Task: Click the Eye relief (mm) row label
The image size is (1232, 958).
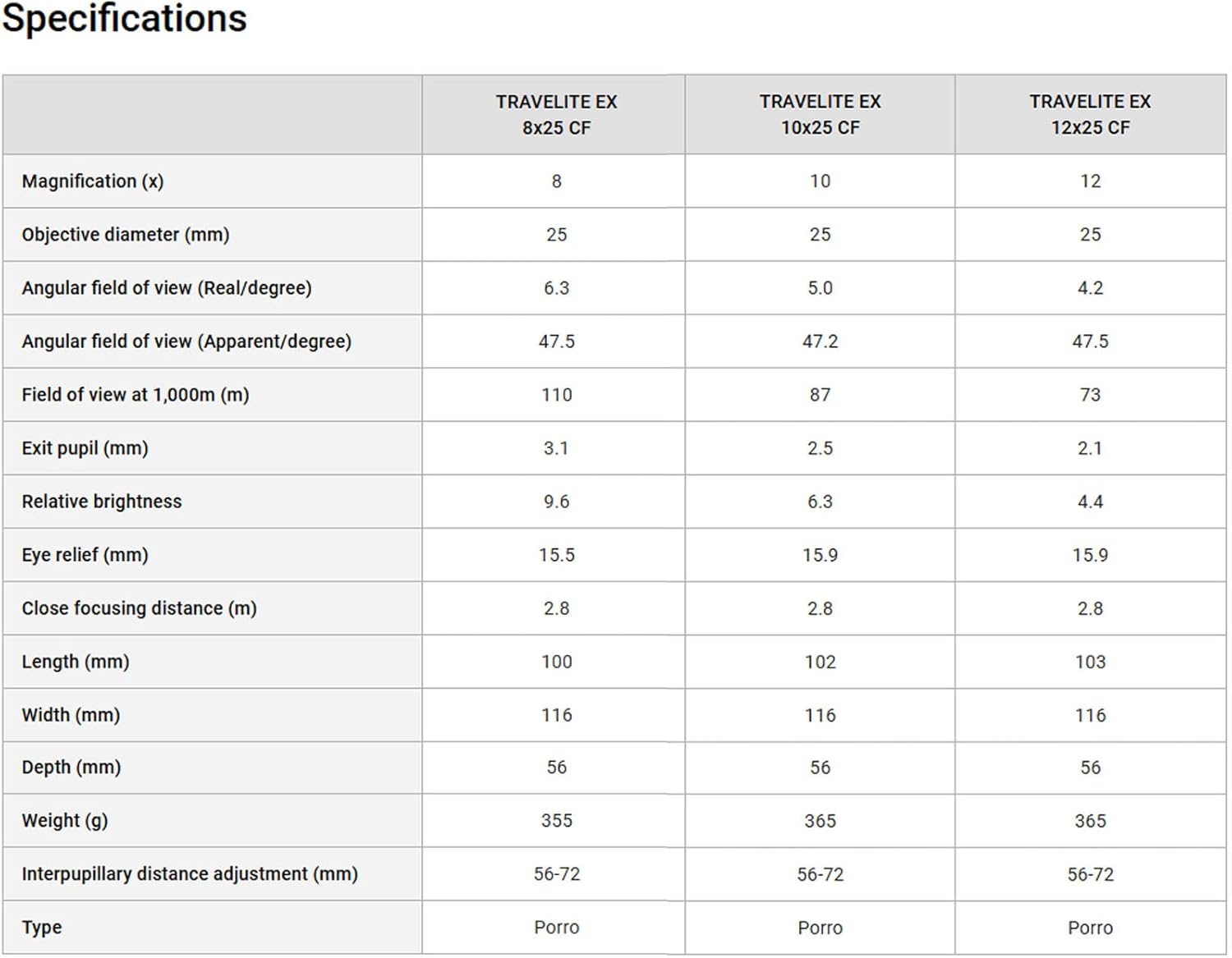Action: click(85, 555)
